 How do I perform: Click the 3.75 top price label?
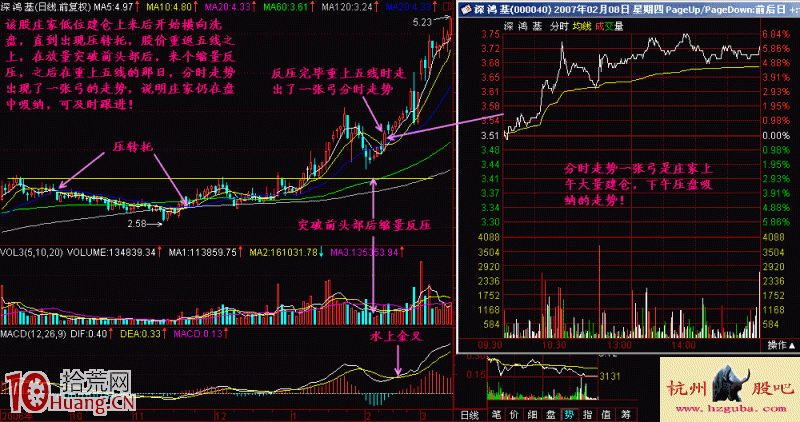coord(490,34)
